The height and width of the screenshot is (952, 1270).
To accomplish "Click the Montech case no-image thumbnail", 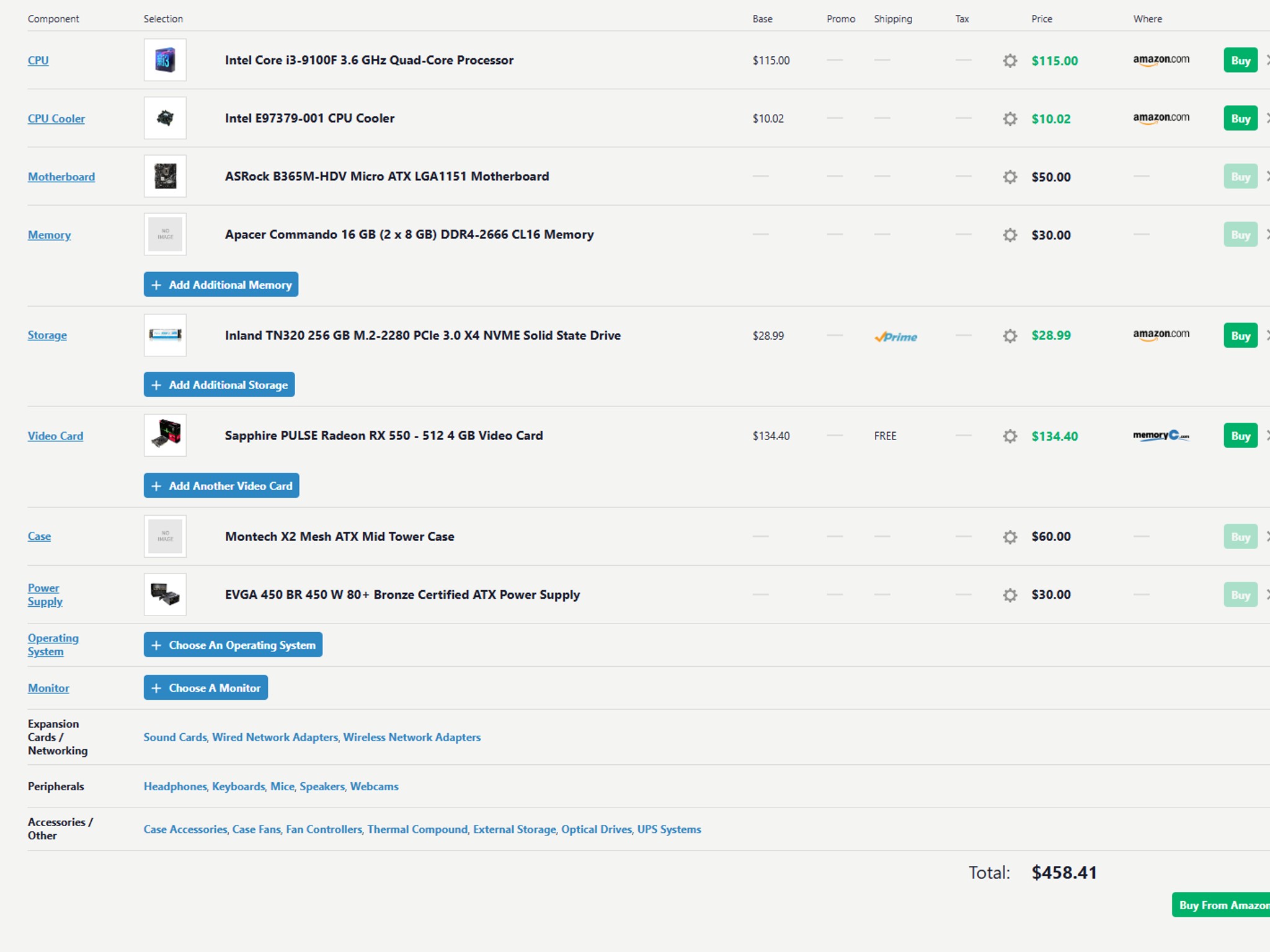I will point(165,536).
